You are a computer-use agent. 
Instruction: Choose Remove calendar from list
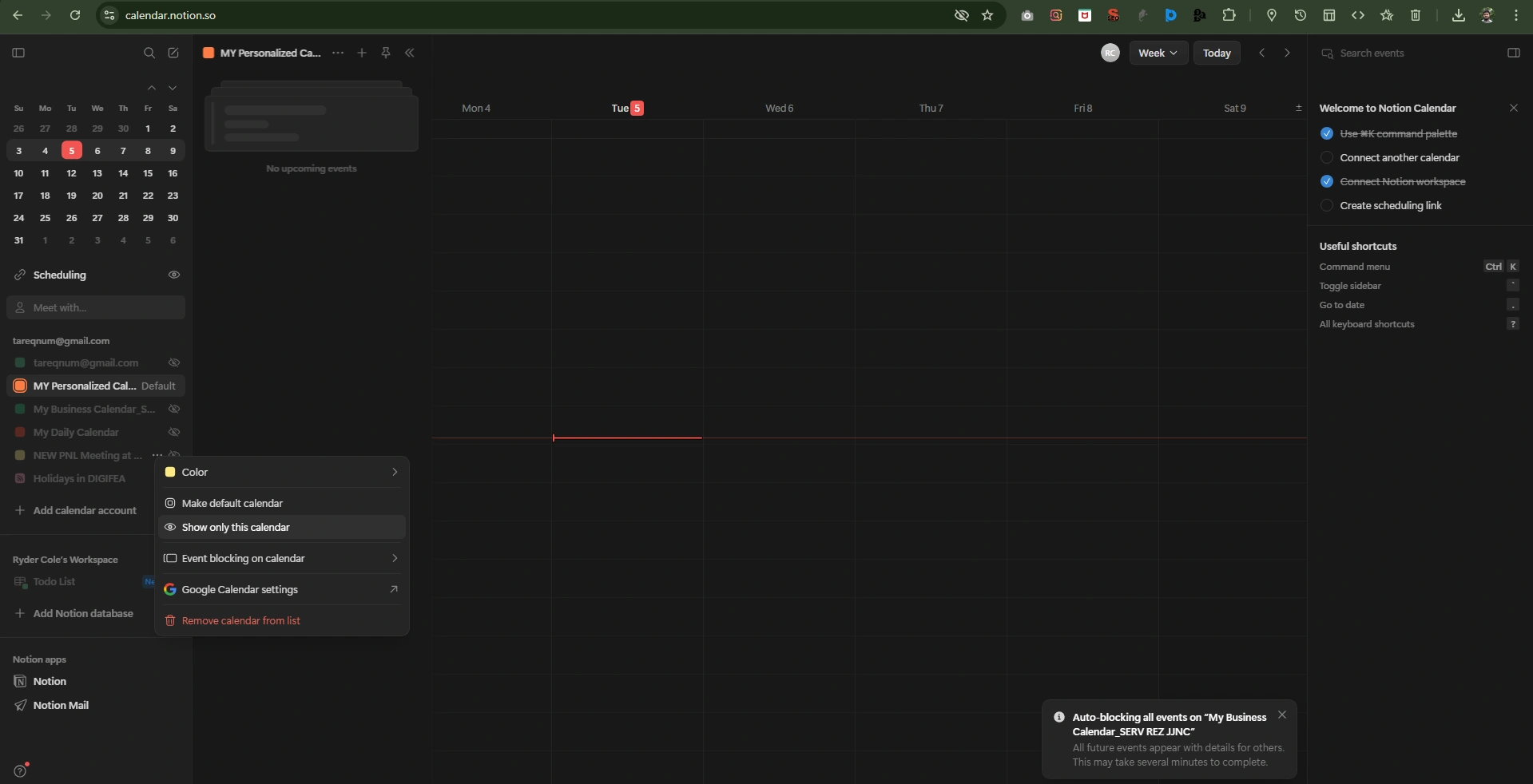[x=282, y=620]
